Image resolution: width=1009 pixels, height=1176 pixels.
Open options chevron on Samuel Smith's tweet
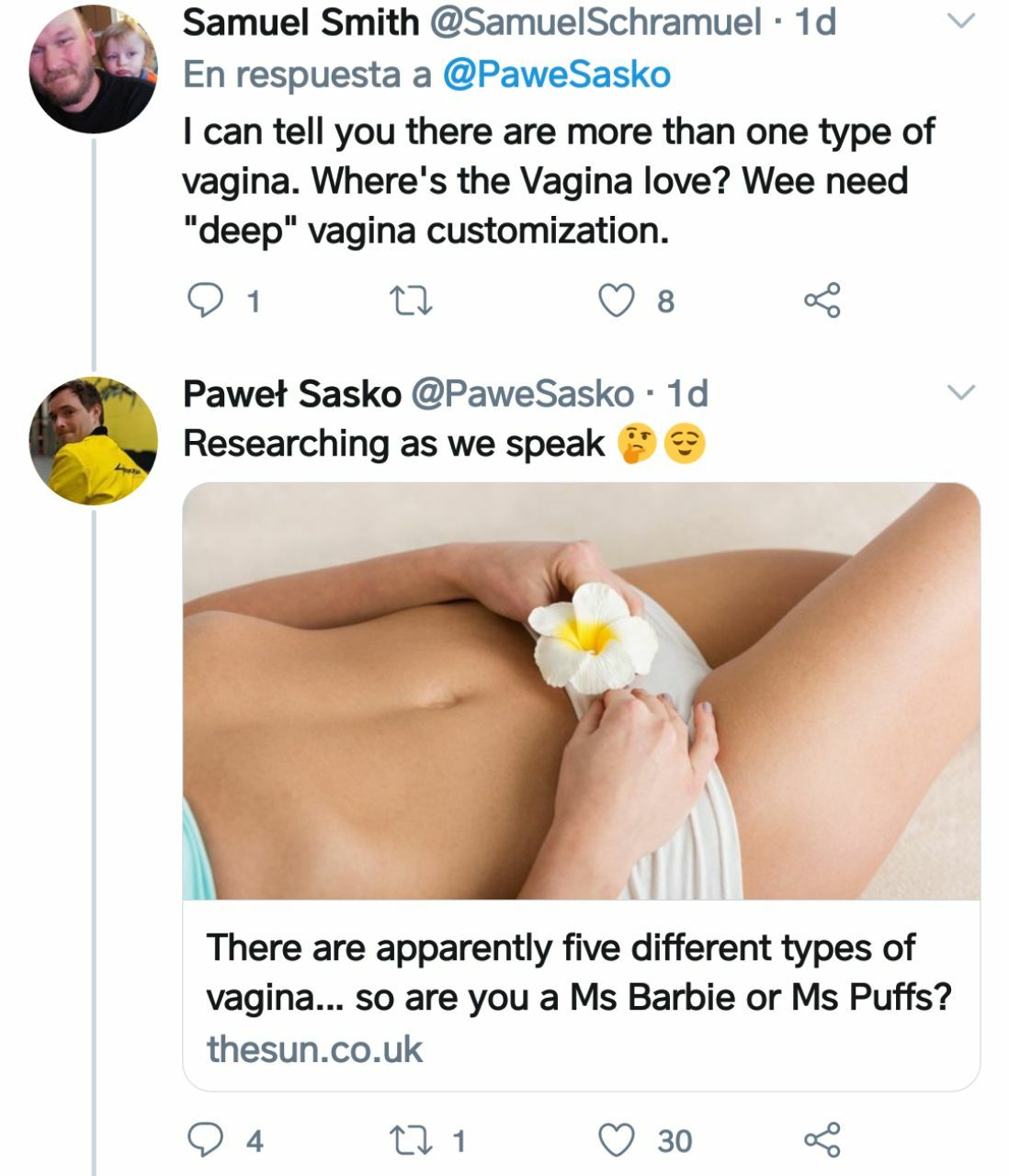(x=960, y=21)
